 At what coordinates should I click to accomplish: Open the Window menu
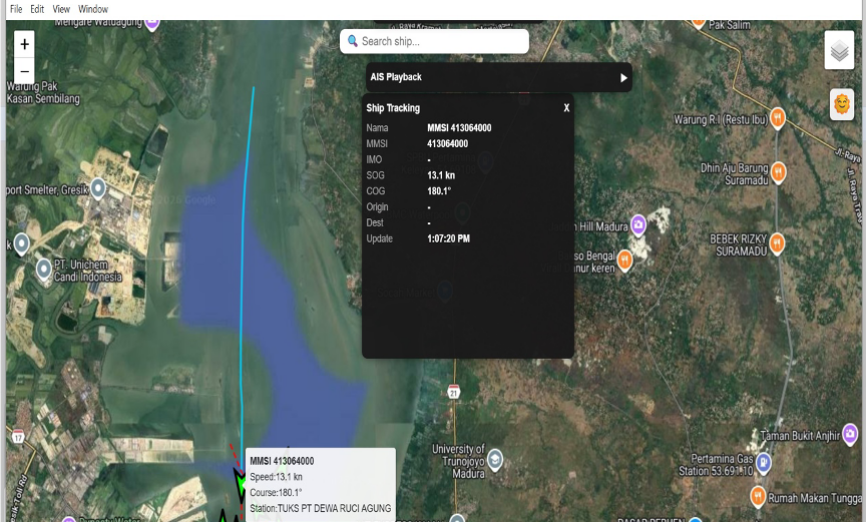pos(93,9)
